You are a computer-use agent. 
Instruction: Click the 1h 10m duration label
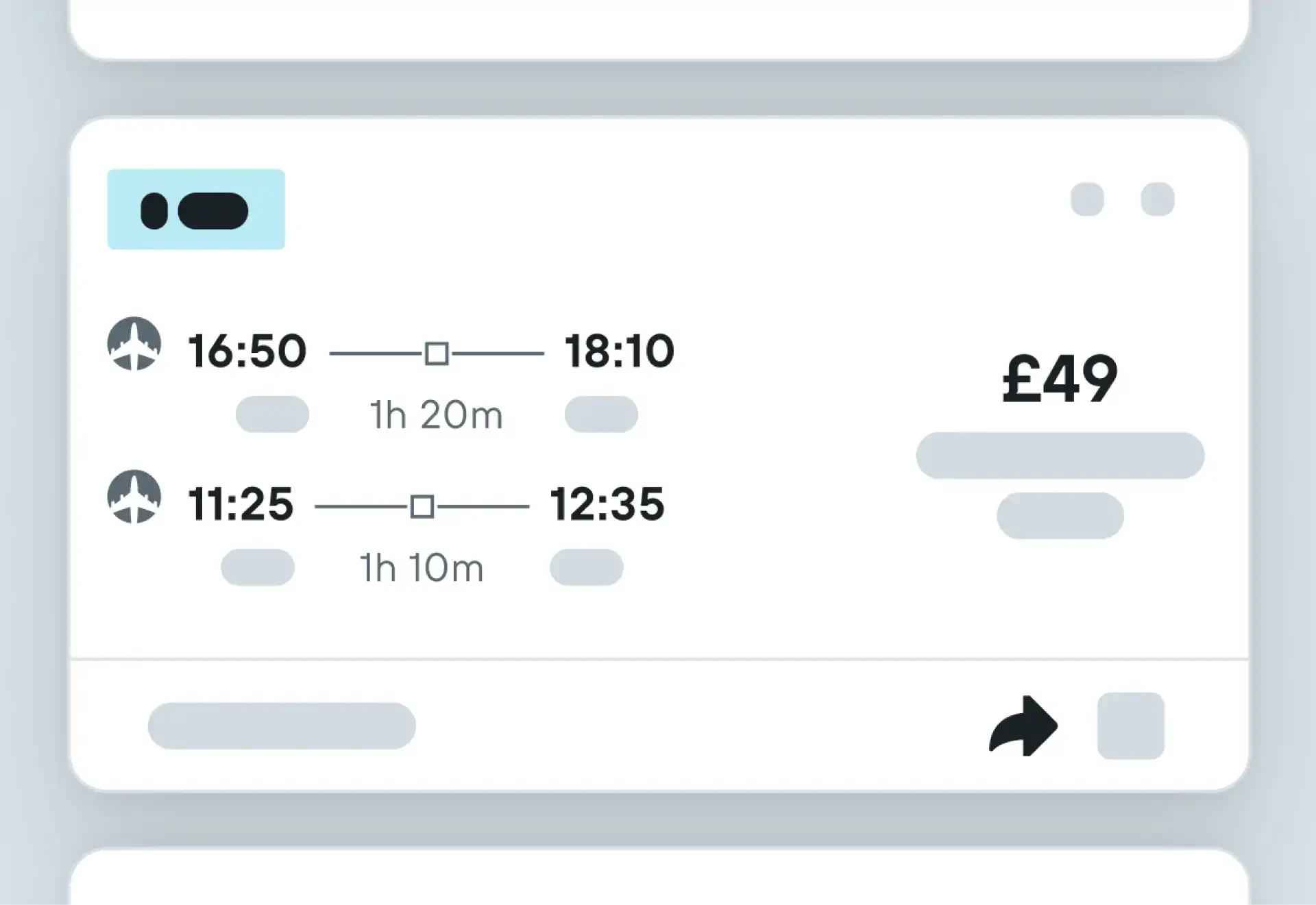click(x=422, y=568)
